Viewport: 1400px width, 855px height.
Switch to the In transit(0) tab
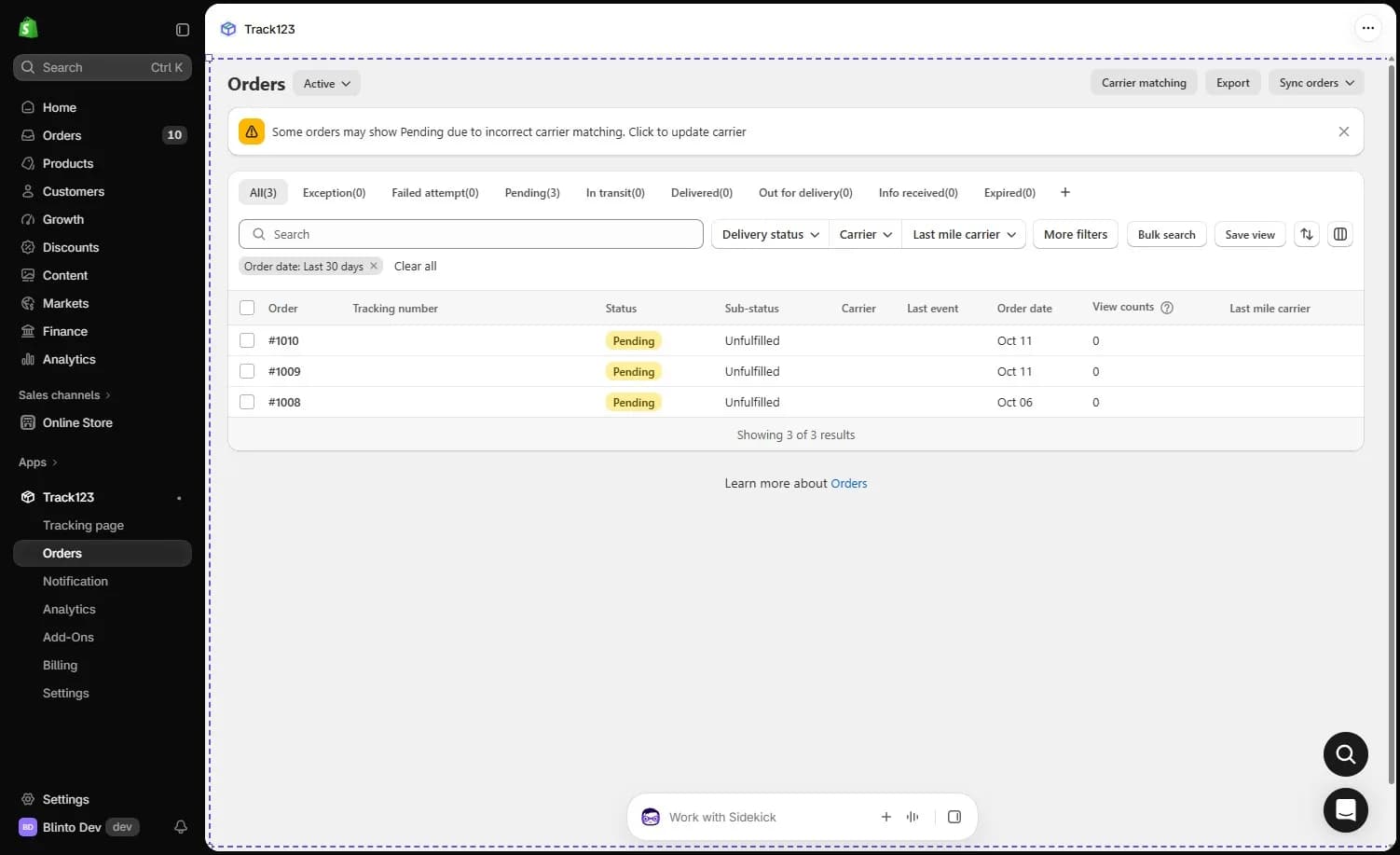point(615,193)
